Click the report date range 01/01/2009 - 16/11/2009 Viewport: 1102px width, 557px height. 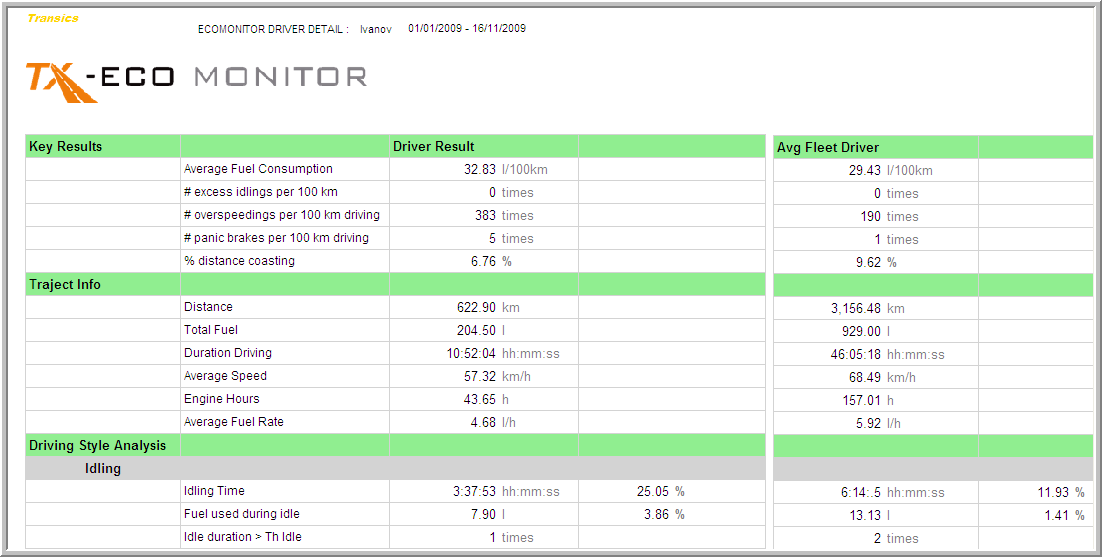[x=466, y=28]
